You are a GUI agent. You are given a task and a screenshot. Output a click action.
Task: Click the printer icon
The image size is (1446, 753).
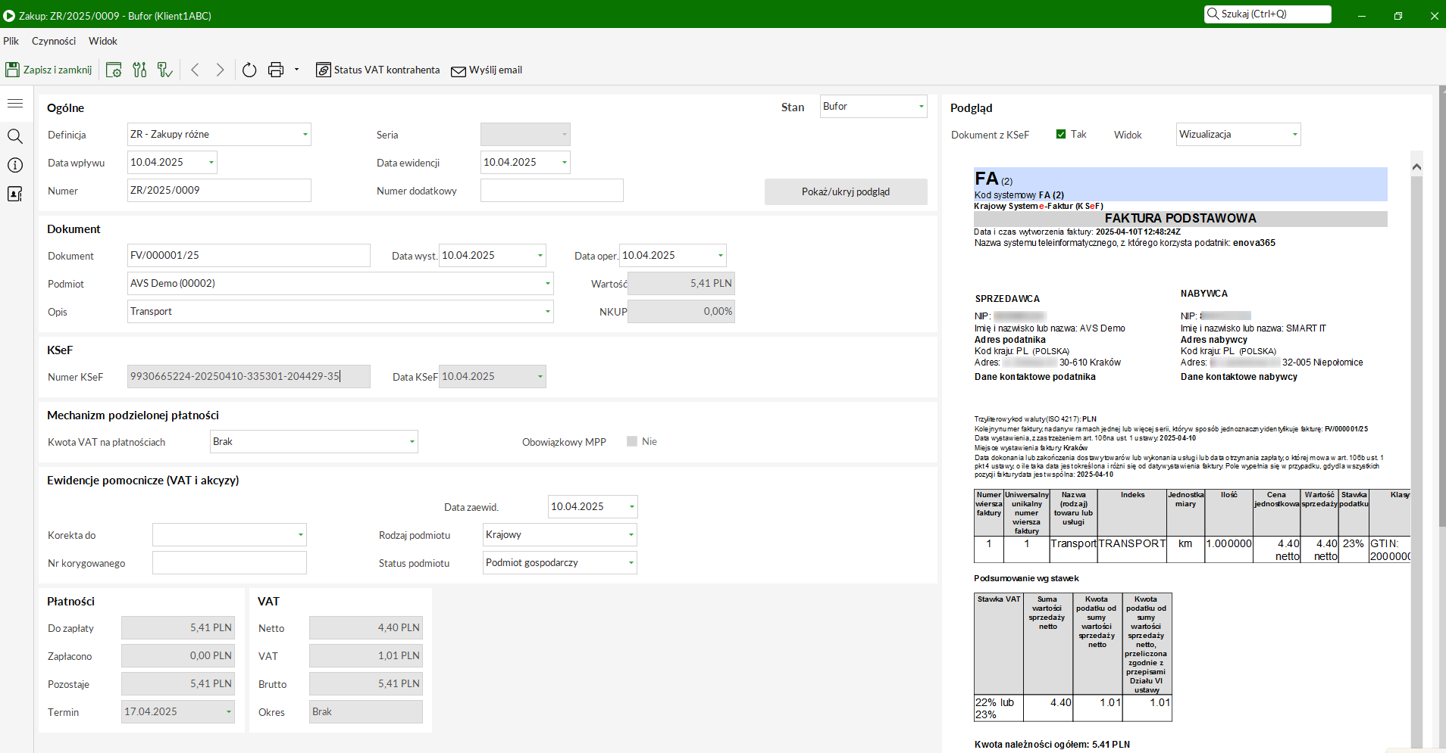click(276, 70)
